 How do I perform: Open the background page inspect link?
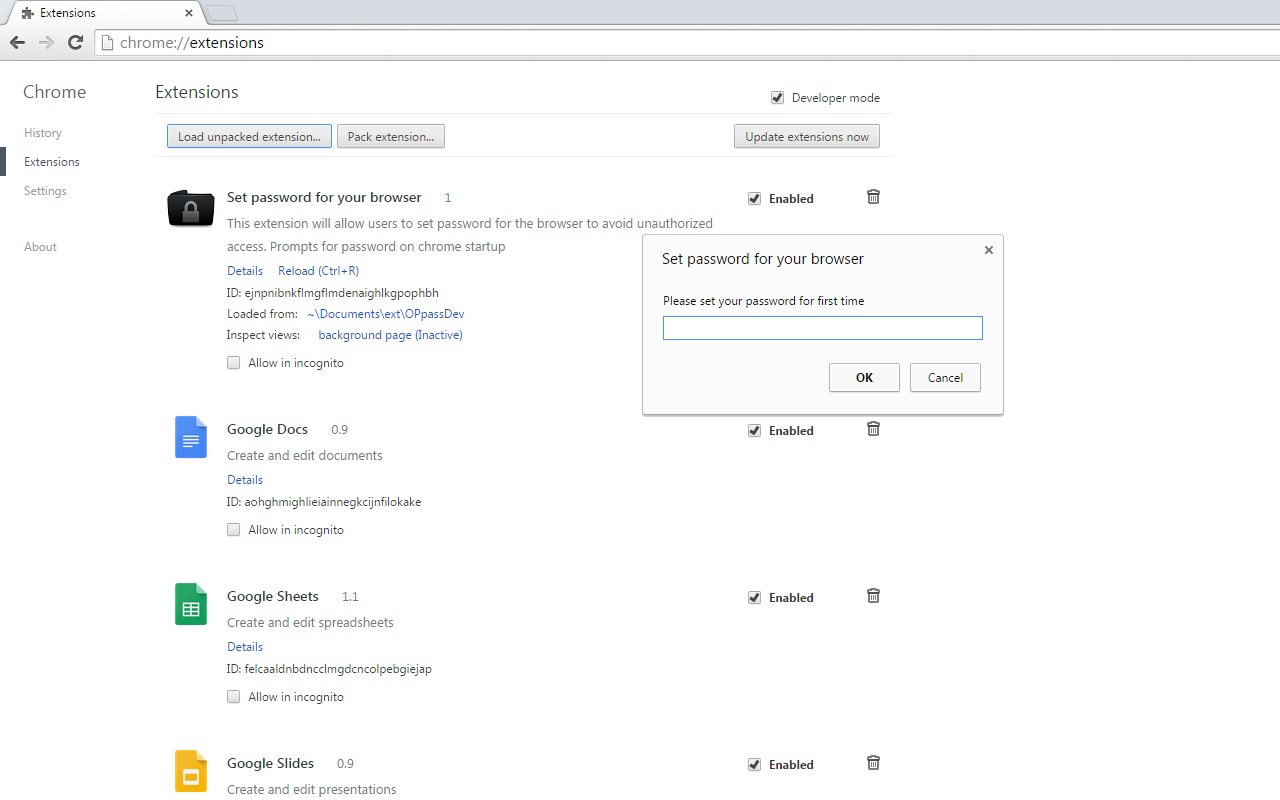[x=390, y=334]
